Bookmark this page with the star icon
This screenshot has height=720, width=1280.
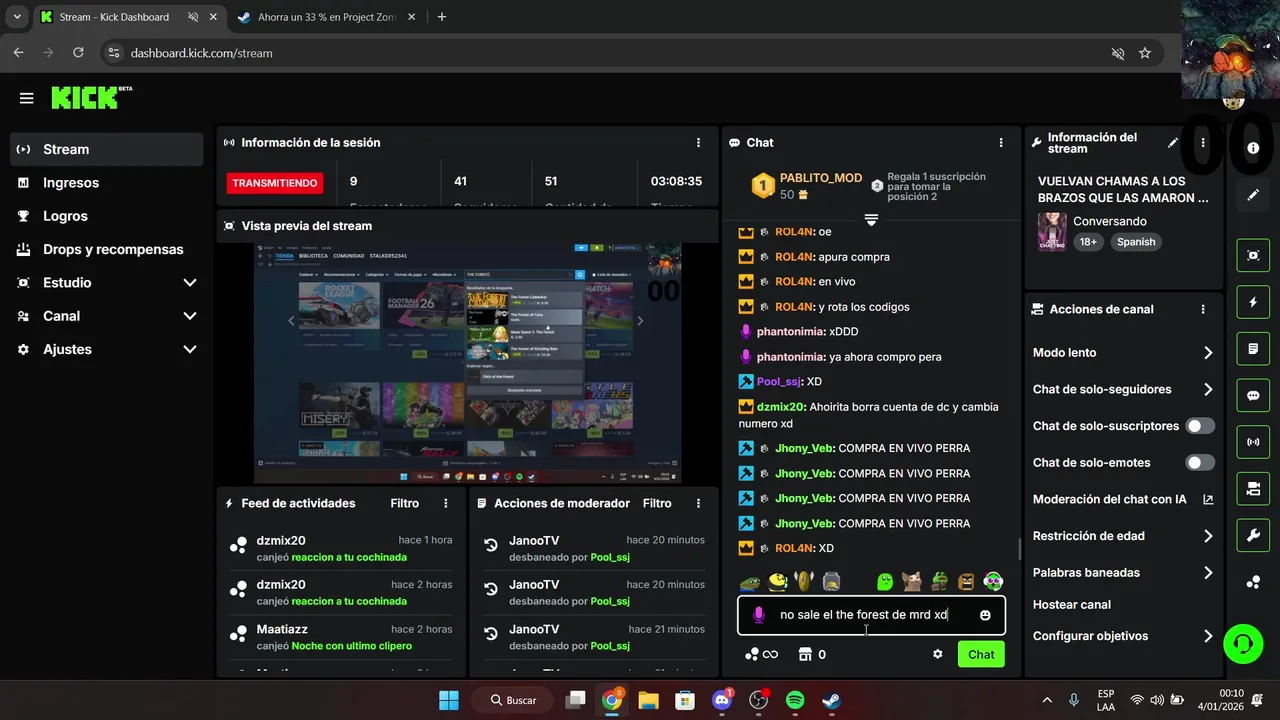[x=1145, y=53]
